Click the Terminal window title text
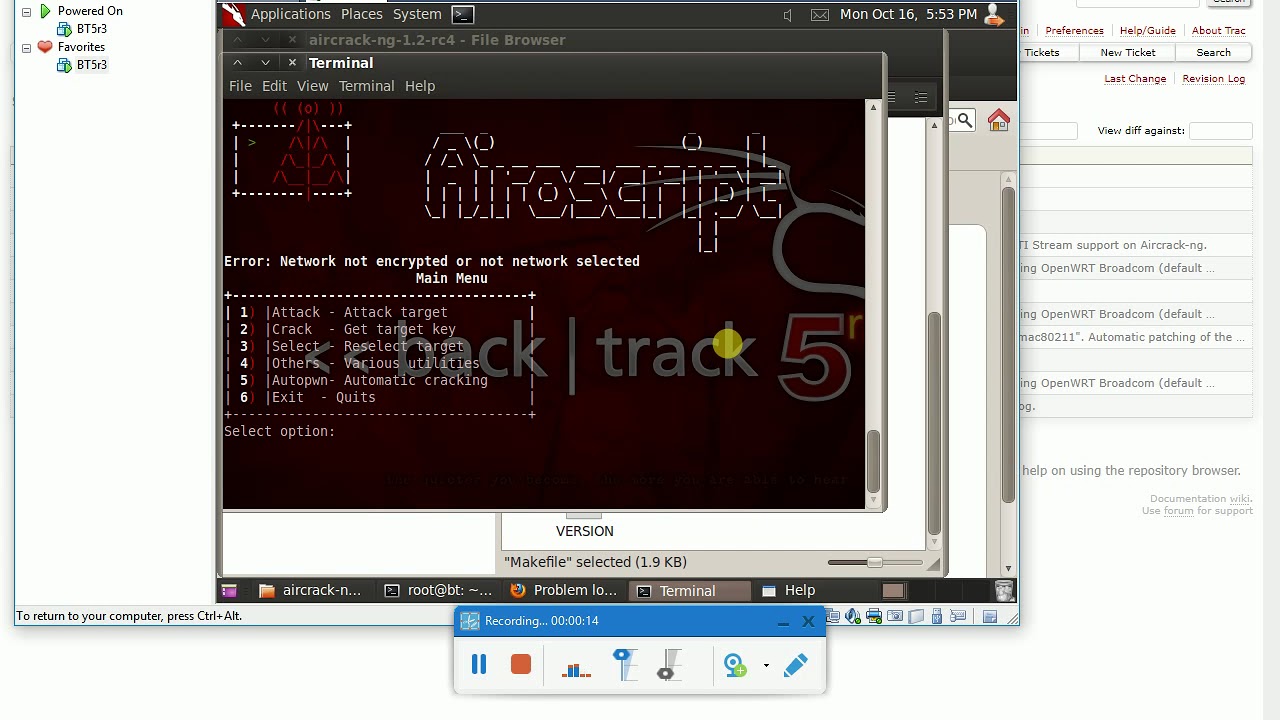 pos(341,63)
